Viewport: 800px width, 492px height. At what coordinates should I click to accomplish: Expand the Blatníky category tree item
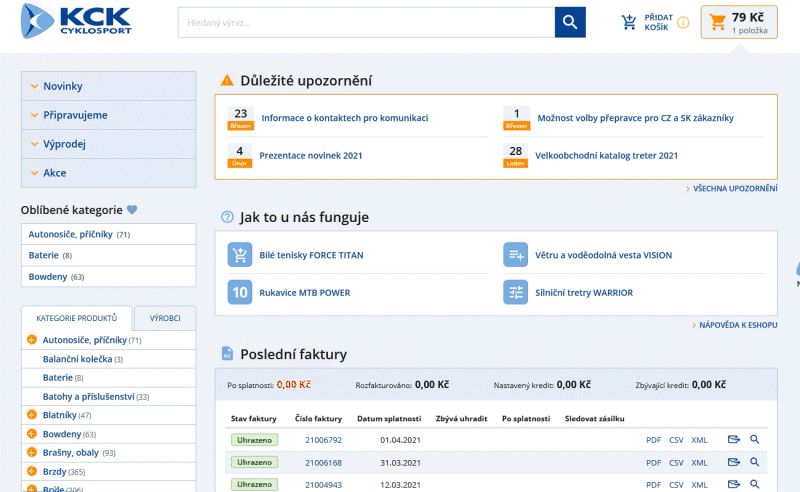point(33,415)
